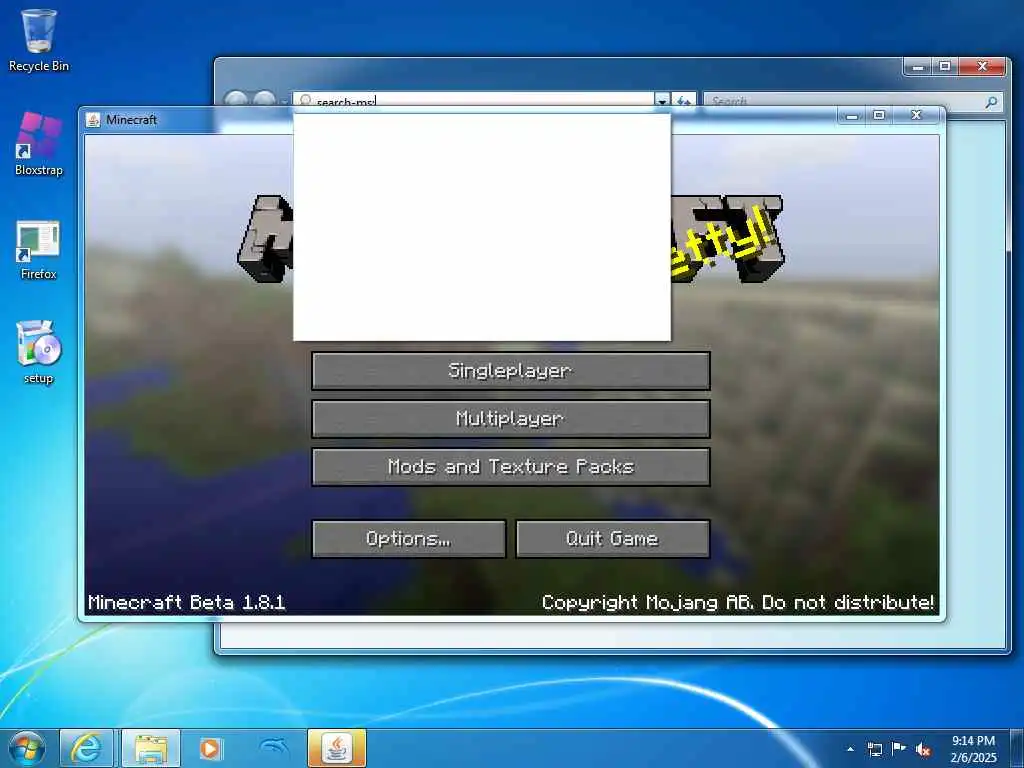Open the Windows Start menu orb
The width and height of the screenshot is (1024, 768).
tap(27, 748)
